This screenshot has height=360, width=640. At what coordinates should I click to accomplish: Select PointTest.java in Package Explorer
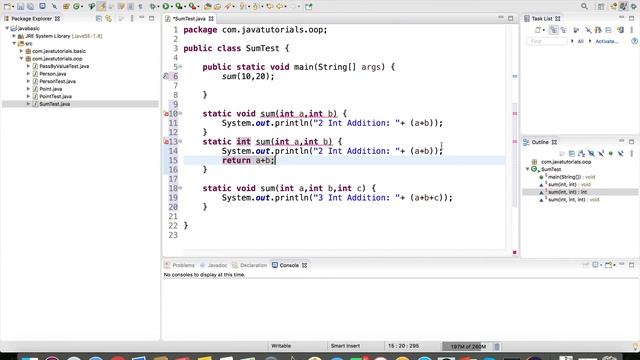tap(56, 96)
